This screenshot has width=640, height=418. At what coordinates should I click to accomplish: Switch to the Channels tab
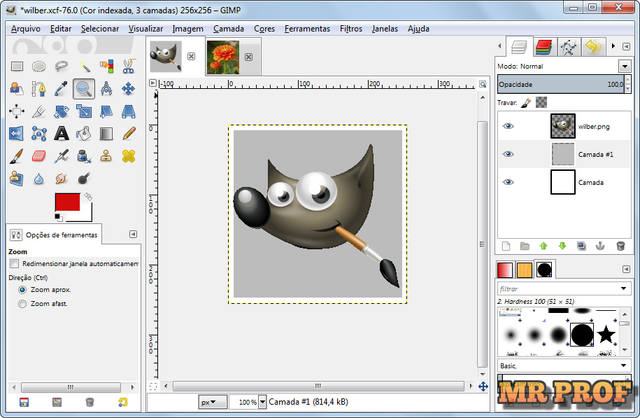click(x=544, y=47)
